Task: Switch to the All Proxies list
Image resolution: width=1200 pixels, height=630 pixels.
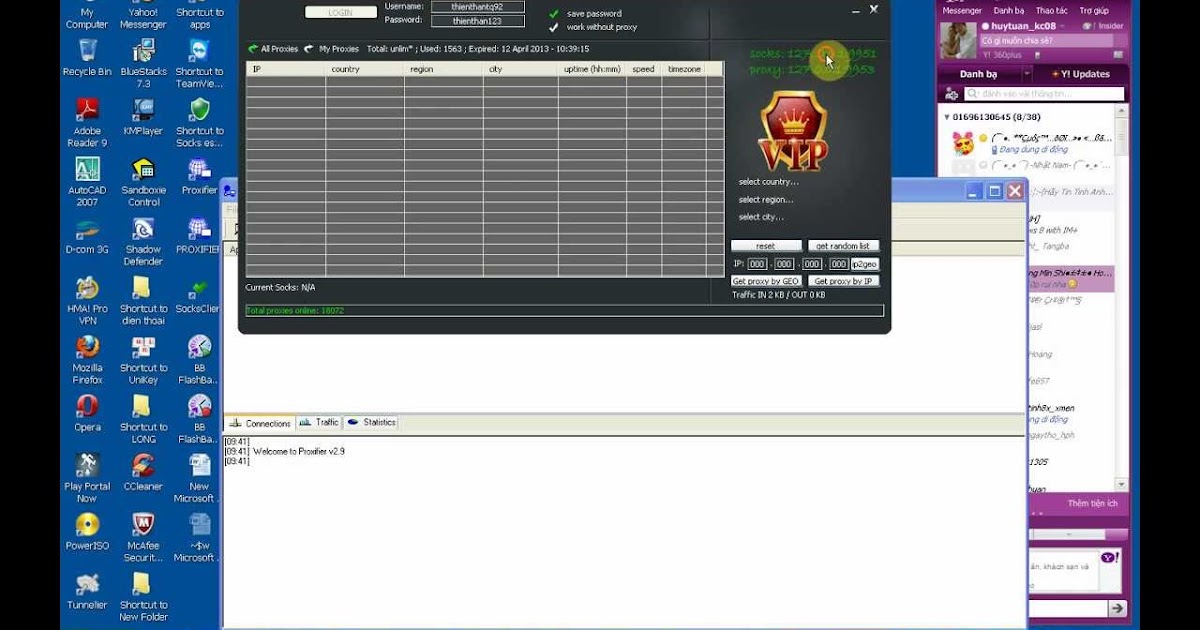Action: [273, 48]
